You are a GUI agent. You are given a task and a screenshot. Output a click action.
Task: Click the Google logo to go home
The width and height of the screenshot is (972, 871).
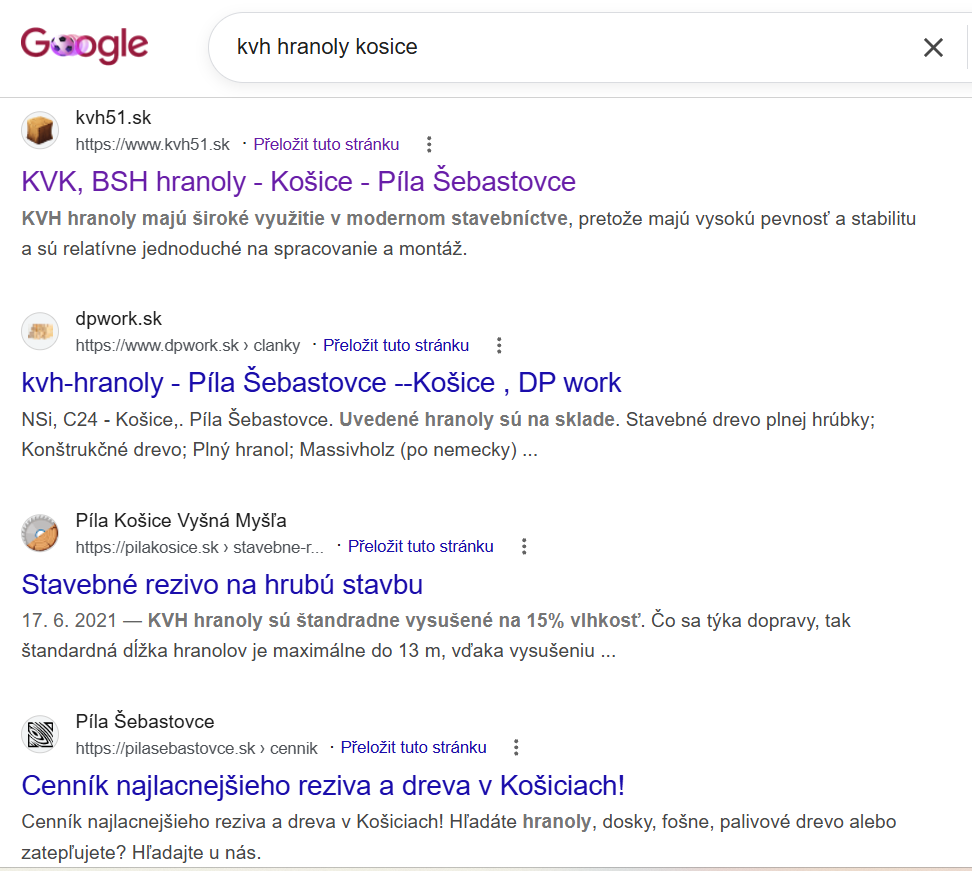tap(84, 45)
